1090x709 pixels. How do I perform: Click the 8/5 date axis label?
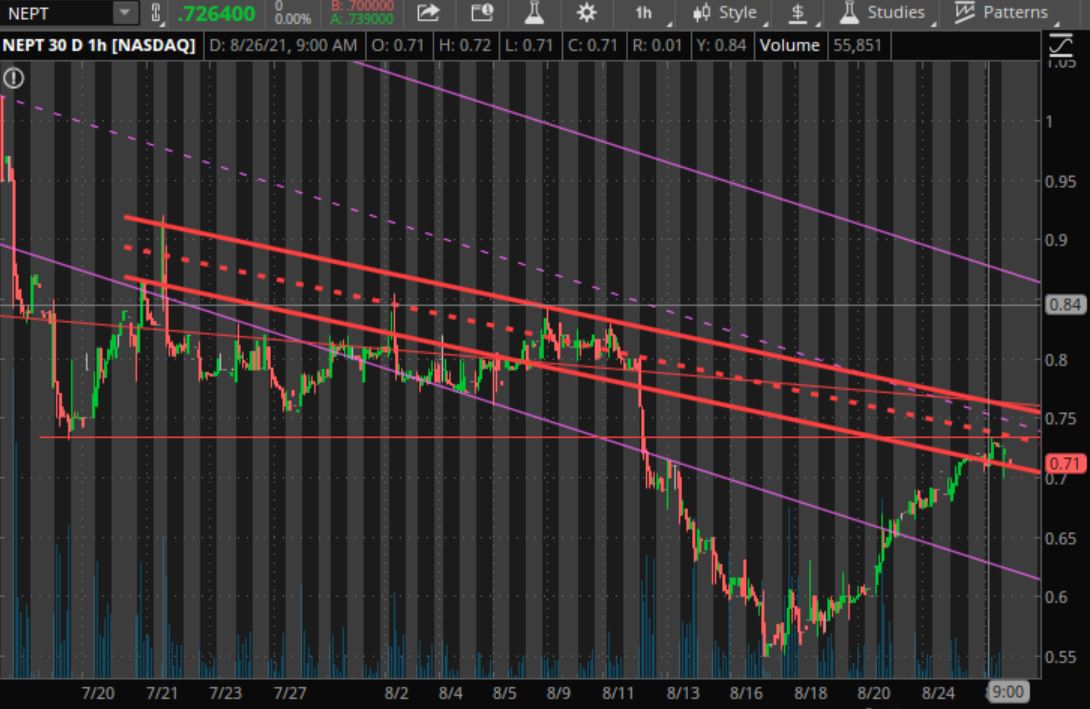[505, 693]
